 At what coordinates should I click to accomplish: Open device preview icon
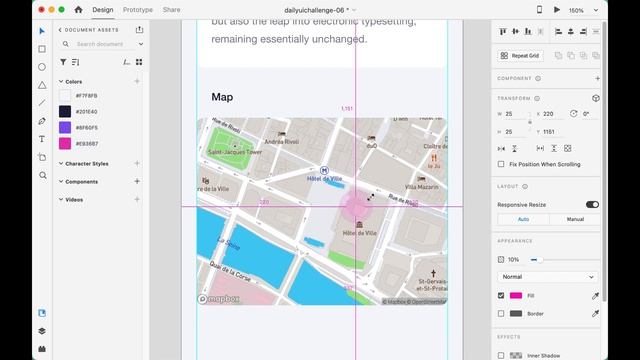coord(539,9)
